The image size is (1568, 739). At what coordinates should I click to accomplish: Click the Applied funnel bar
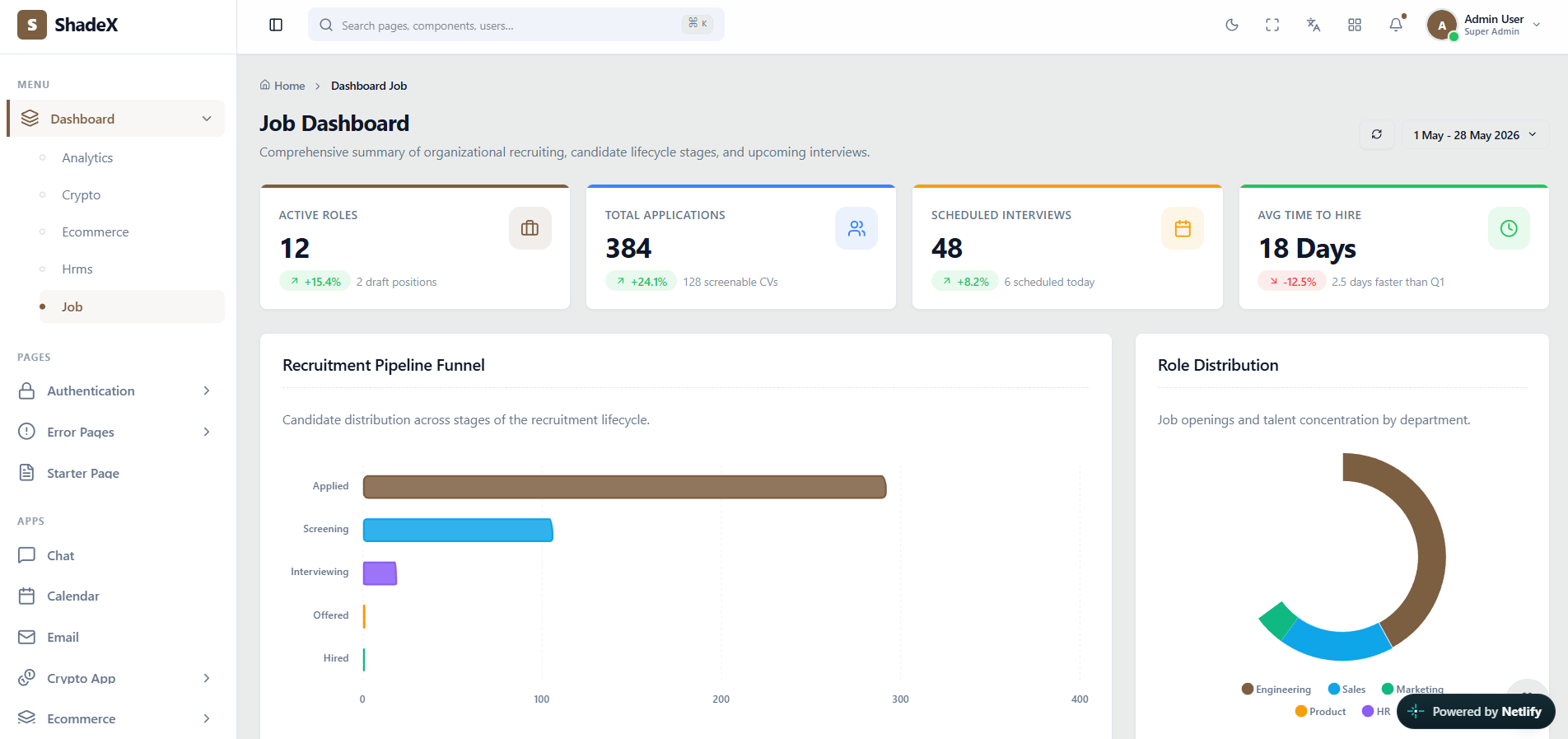click(624, 487)
